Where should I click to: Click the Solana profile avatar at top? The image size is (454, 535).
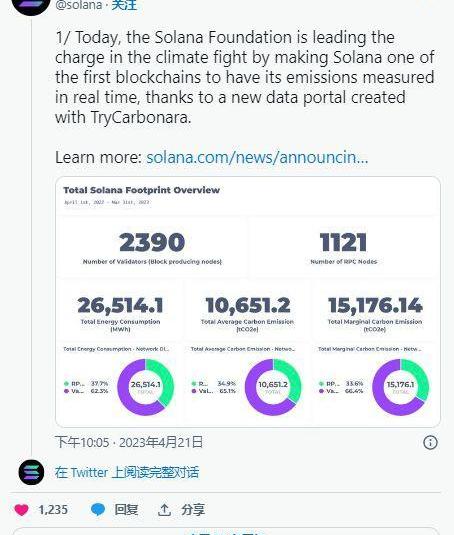click(31, 5)
